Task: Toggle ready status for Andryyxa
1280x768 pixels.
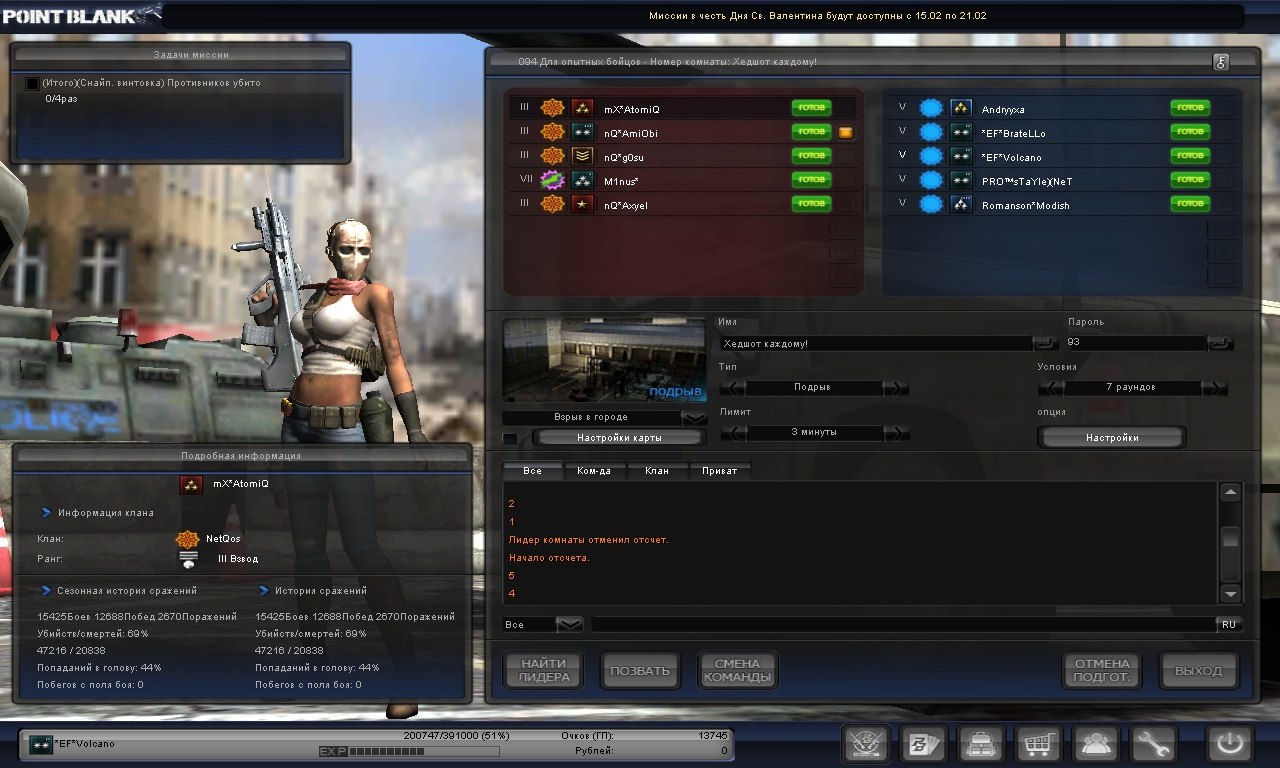Action: click(1190, 108)
